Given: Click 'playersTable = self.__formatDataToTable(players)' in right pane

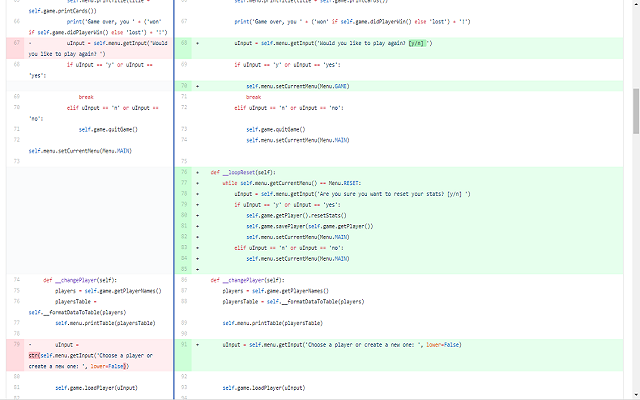Looking at the screenshot, I should pyautogui.click(x=293, y=302).
